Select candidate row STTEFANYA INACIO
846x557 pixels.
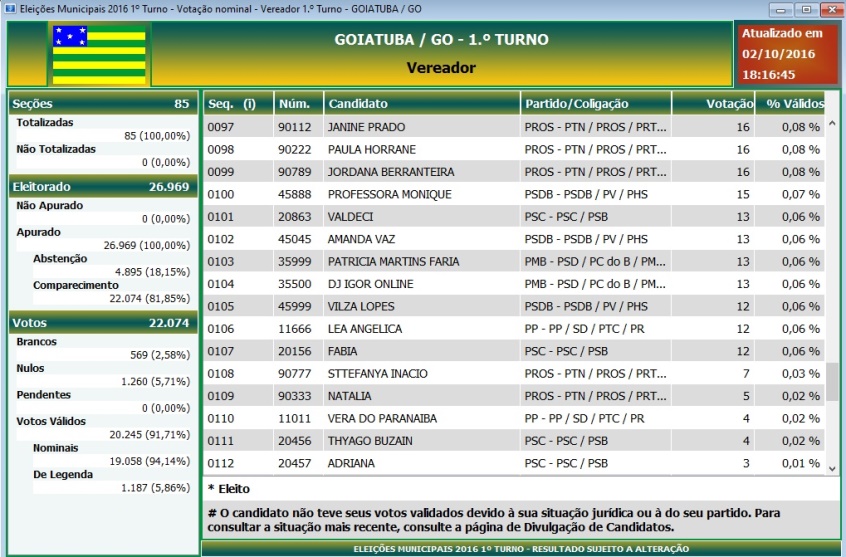(x=514, y=373)
